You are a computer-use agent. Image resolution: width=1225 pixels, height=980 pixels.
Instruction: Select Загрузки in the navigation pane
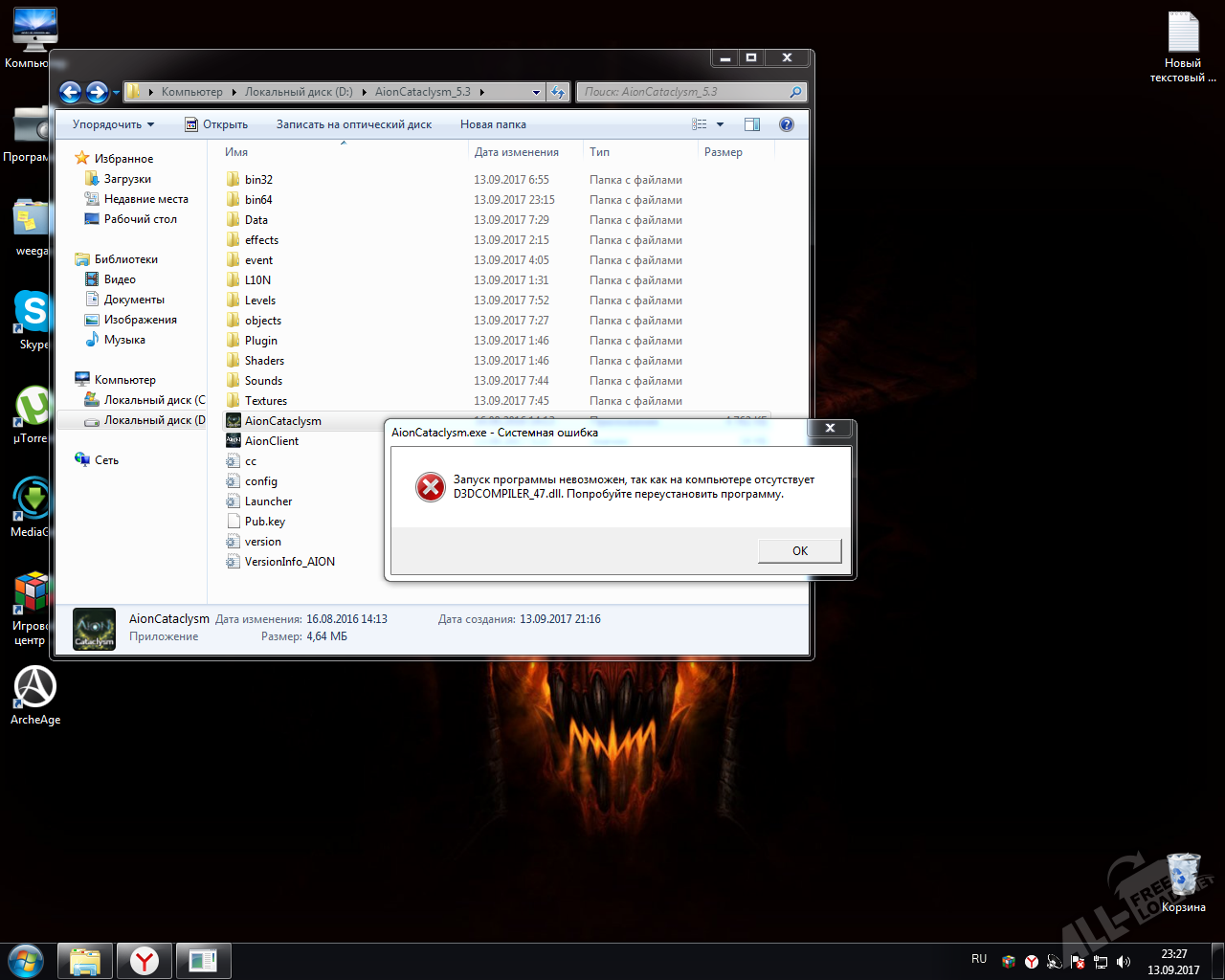click(127, 179)
